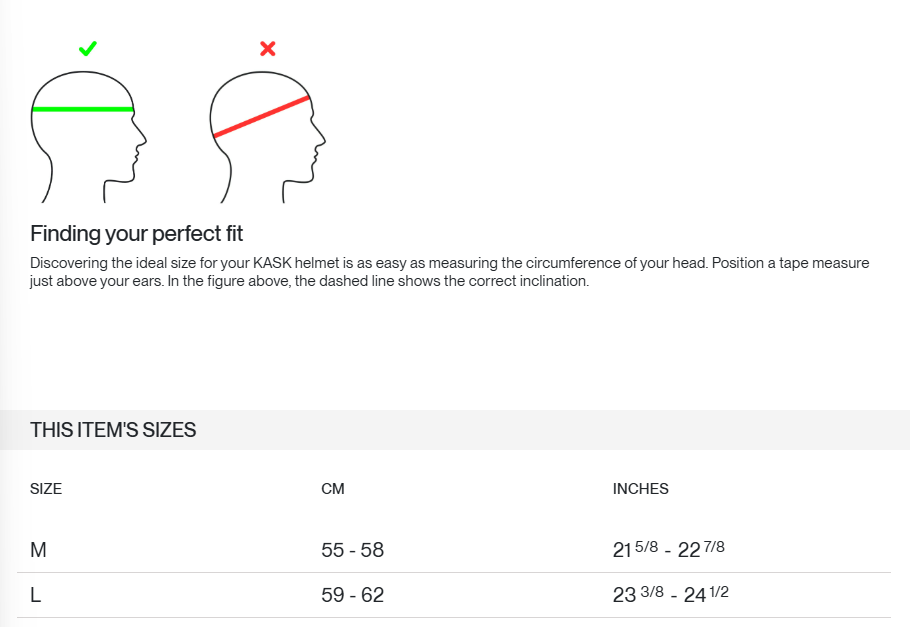Click the SIZE column header

click(x=46, y=489)
